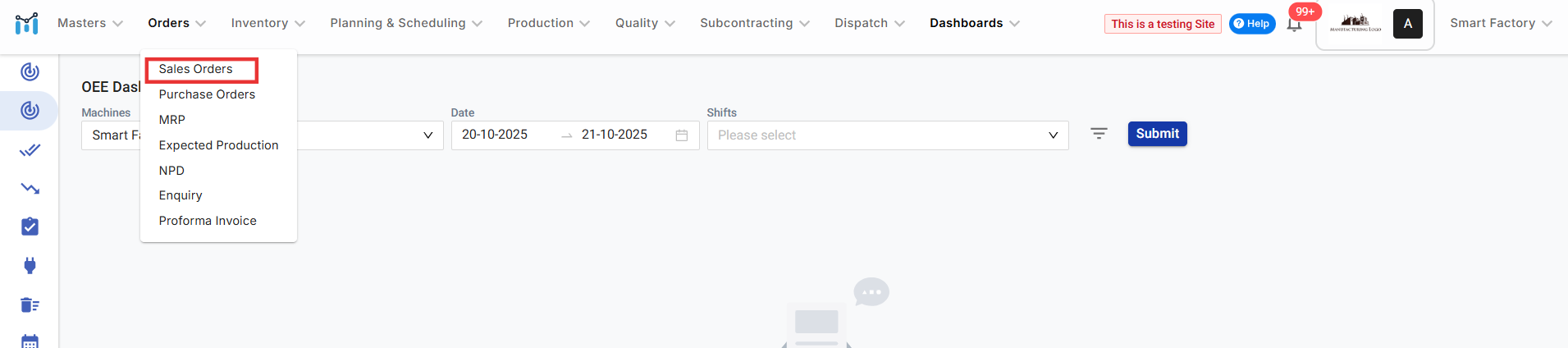Expand the Dashboards menu
This screenshot has height=348, width=1568.
[x=974, y=23]
